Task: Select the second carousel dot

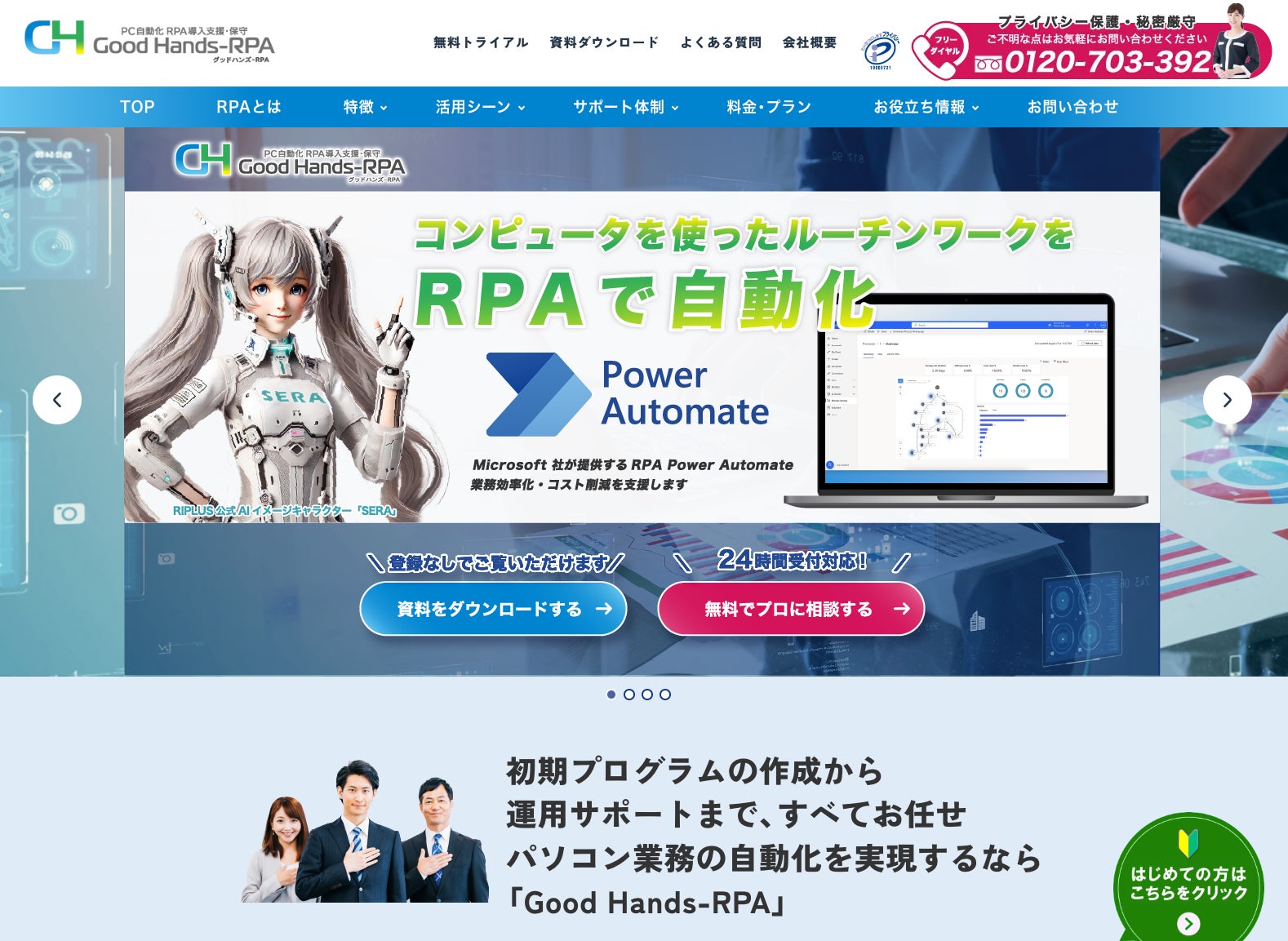Action: point(629,695)
